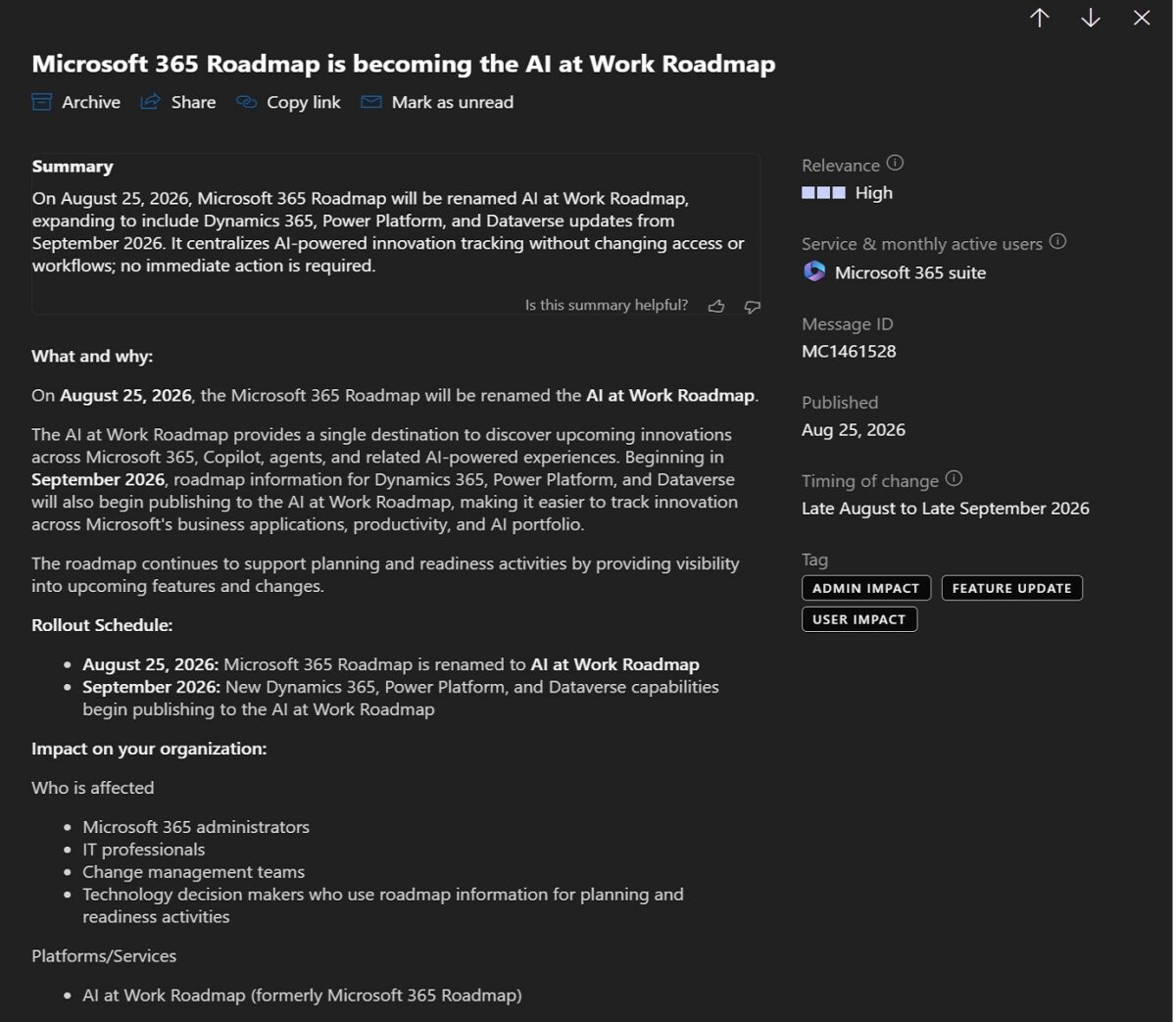
Task: Click the message title heading
Action: 404,64
